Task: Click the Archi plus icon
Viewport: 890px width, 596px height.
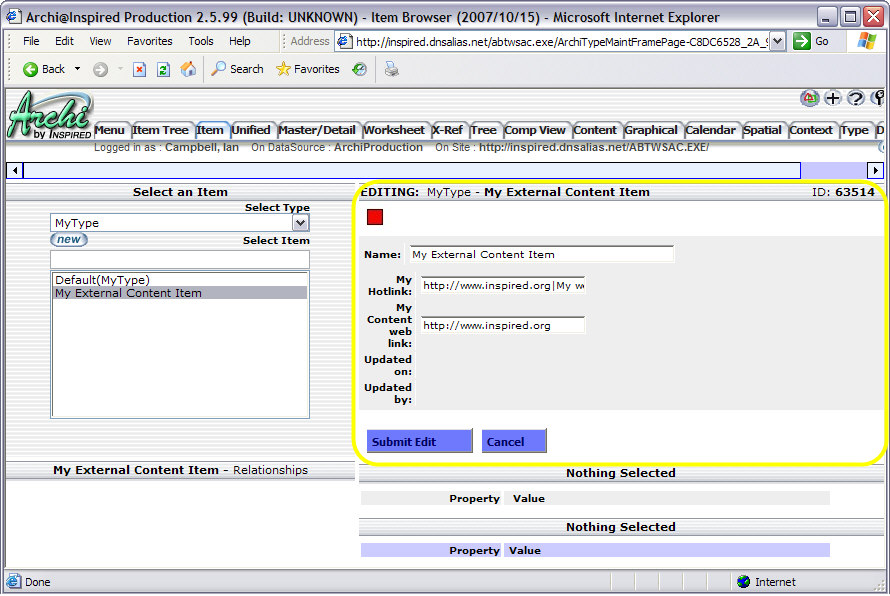Action: coord(832,98)
